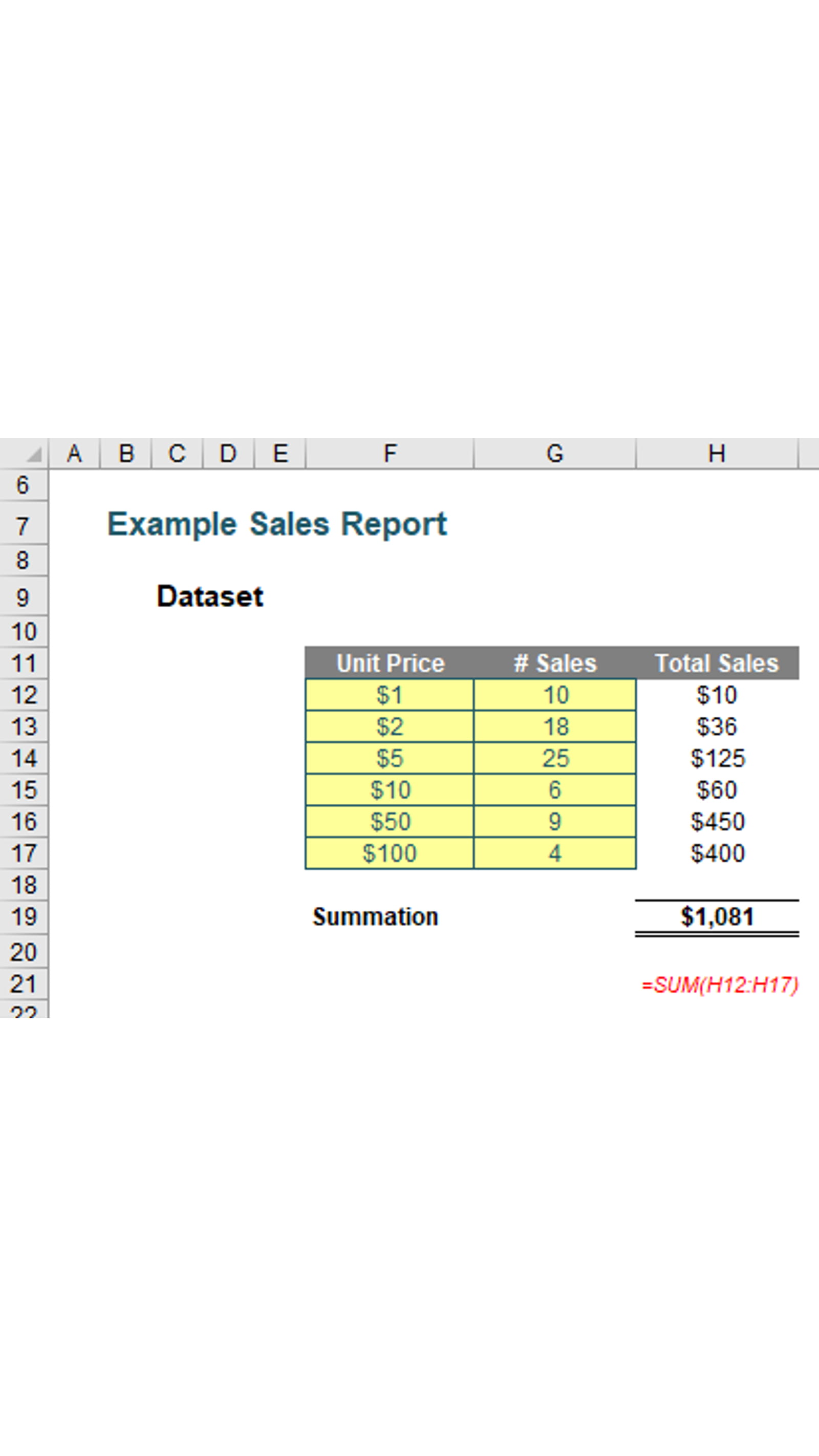
Task: Click the # Sales header cell
Action: (554, 663)
